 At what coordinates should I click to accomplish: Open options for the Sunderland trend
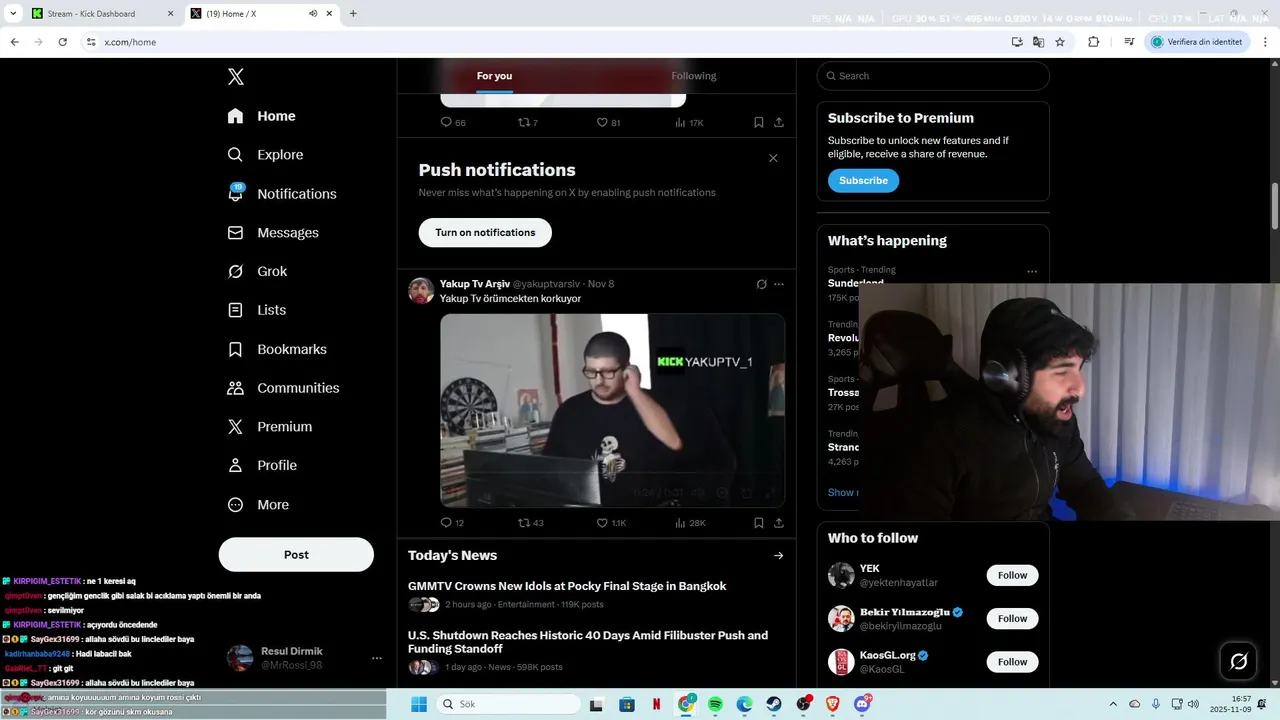(x=1032, y=272)
